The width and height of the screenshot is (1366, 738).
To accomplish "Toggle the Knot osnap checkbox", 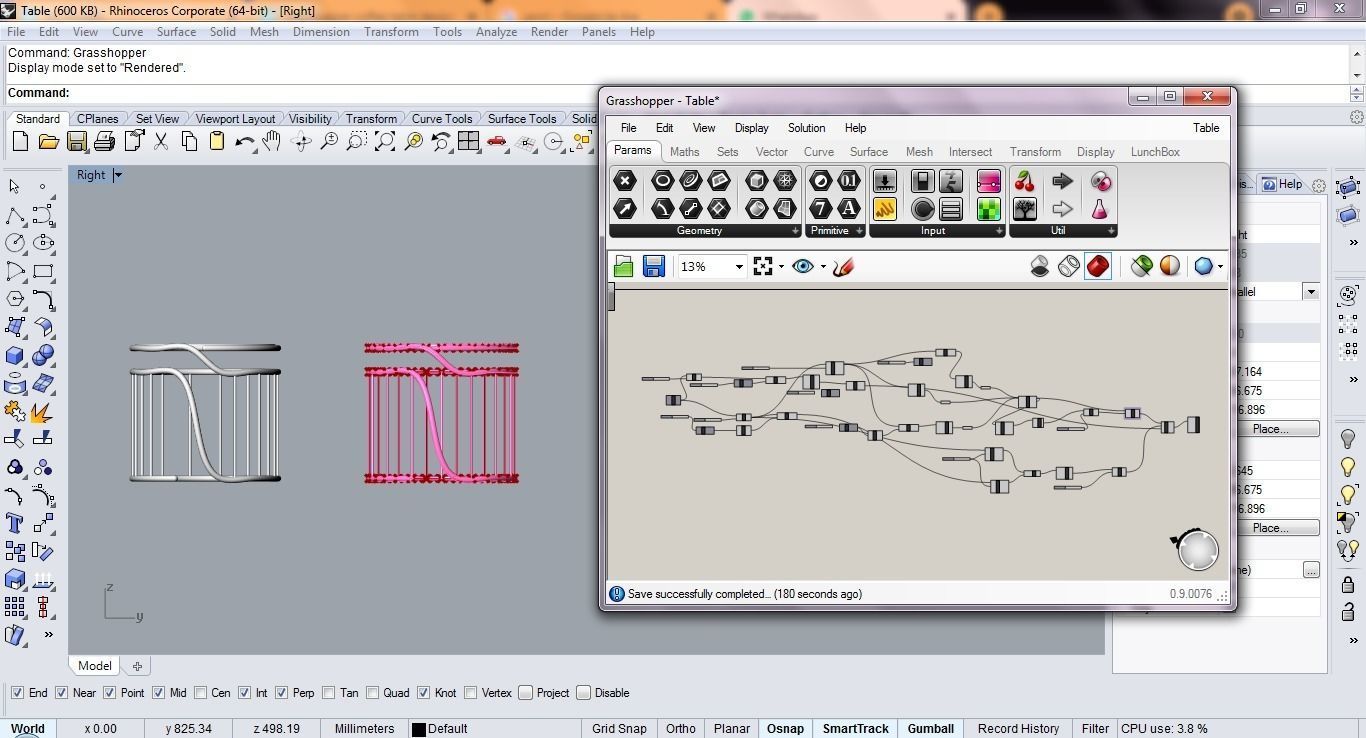I will click(x=424, y=693).
